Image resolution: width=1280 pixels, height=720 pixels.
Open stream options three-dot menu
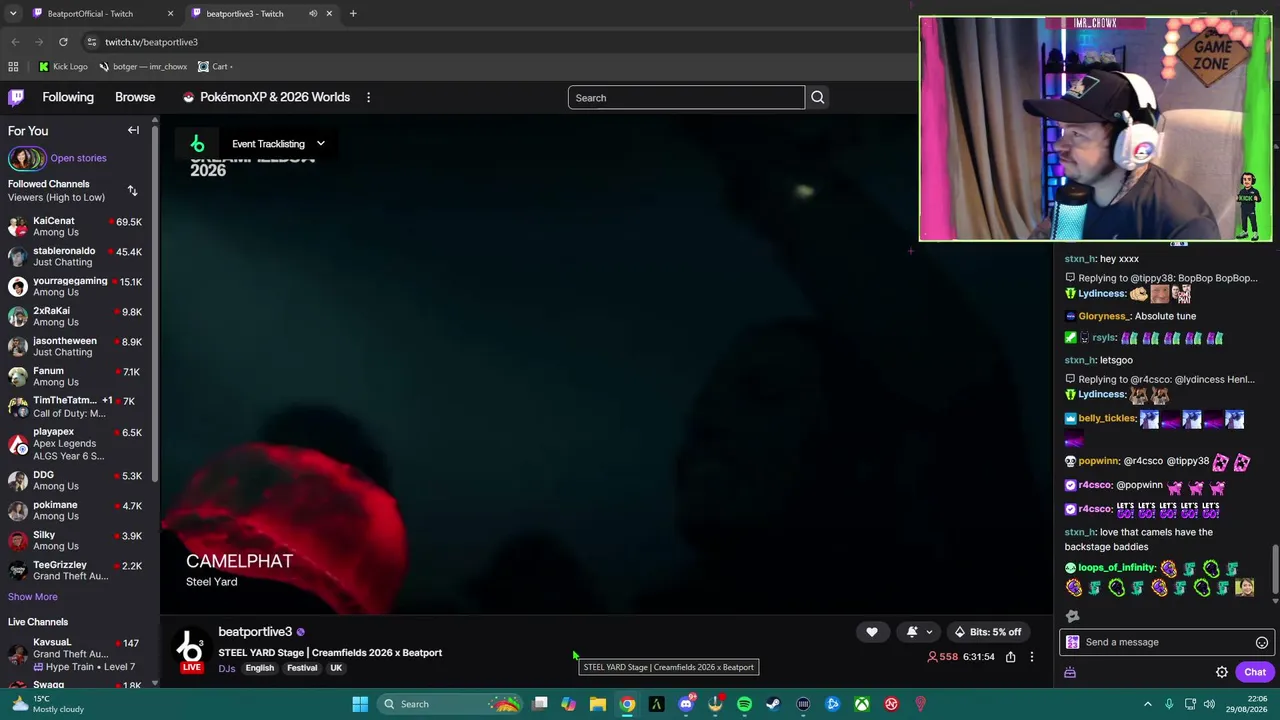(1032, 657)
